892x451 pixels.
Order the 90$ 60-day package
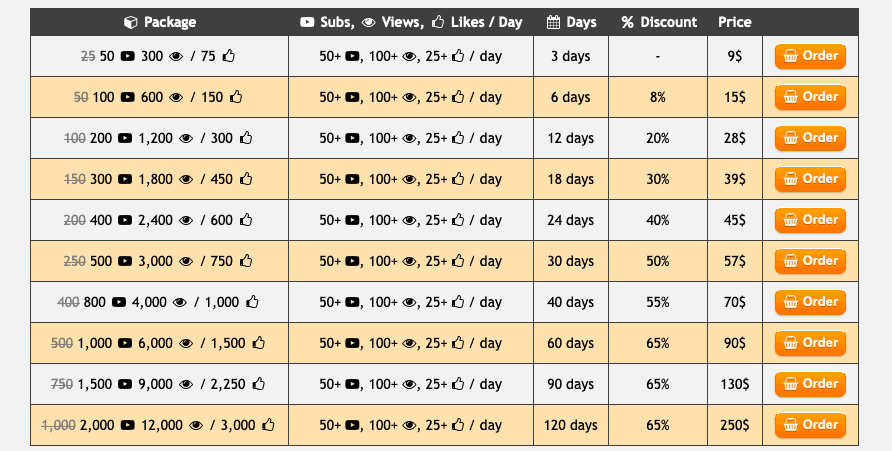810,343
